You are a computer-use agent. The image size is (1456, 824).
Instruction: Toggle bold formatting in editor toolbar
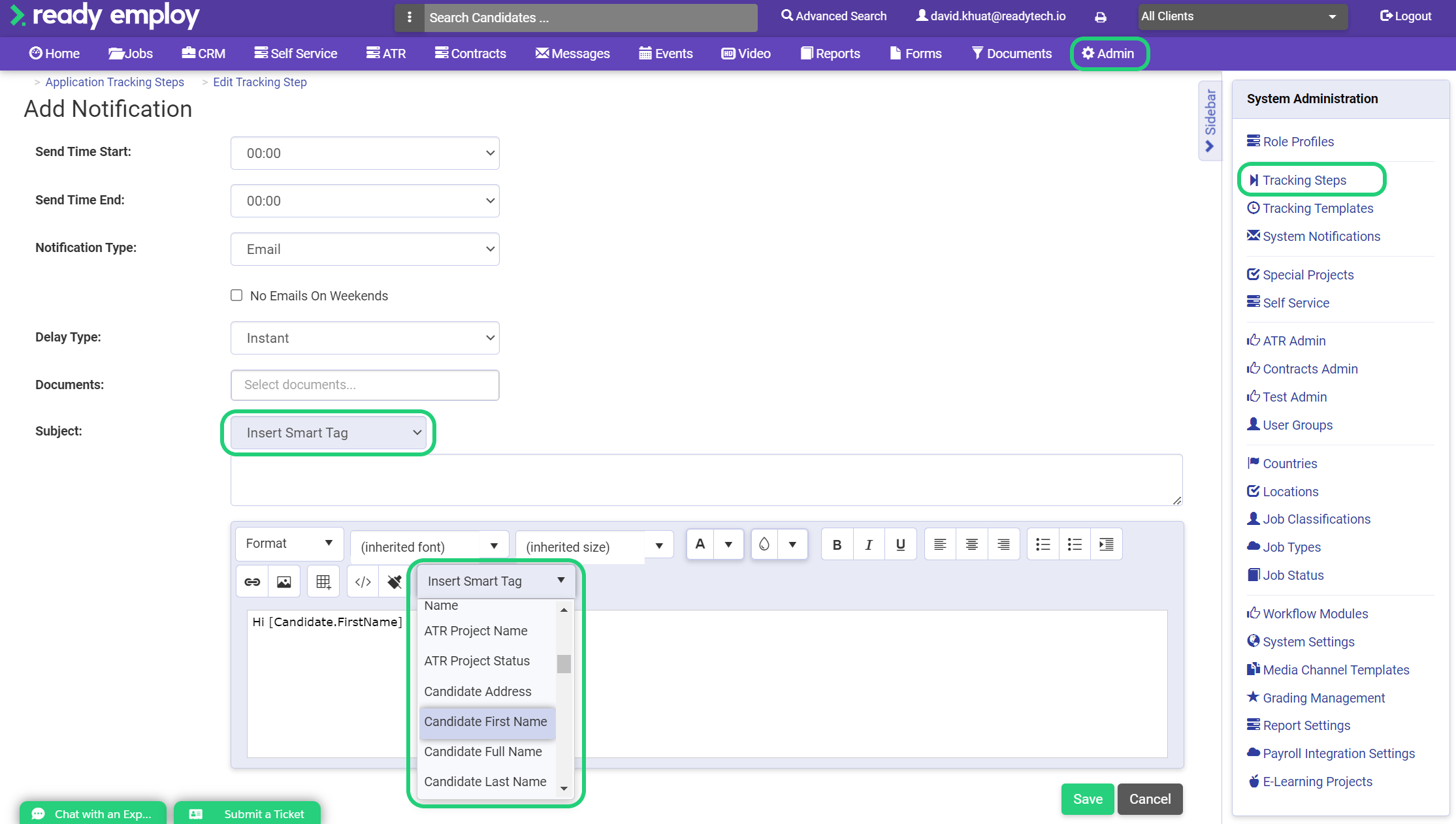pyautogui.click(x=837, y=545)
